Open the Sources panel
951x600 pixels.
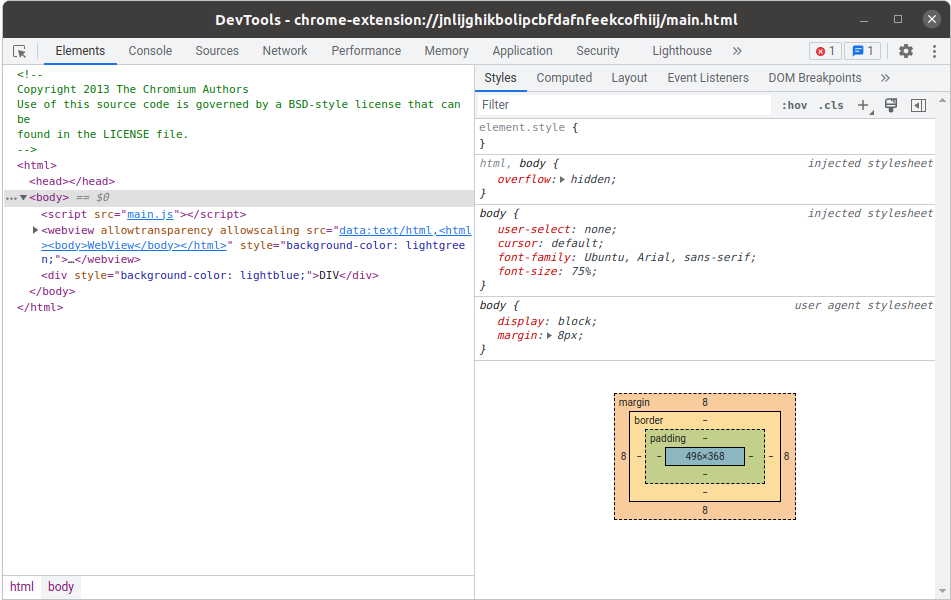[x=217, y=51]
